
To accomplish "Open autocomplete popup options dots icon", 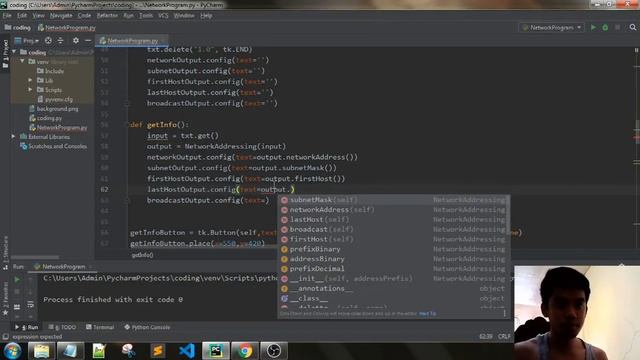I will coord(504,313).
